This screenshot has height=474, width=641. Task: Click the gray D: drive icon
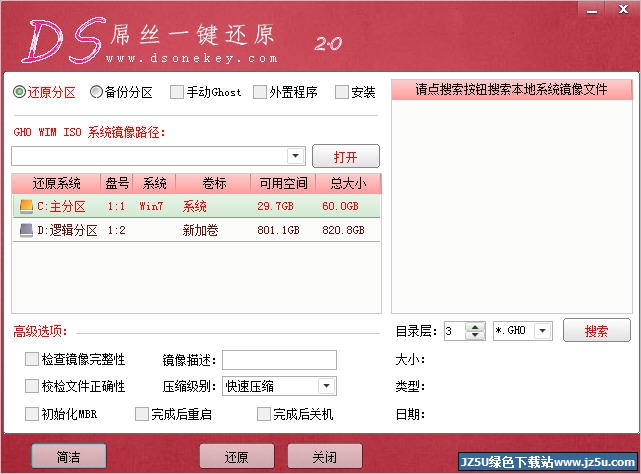(26, 230)
